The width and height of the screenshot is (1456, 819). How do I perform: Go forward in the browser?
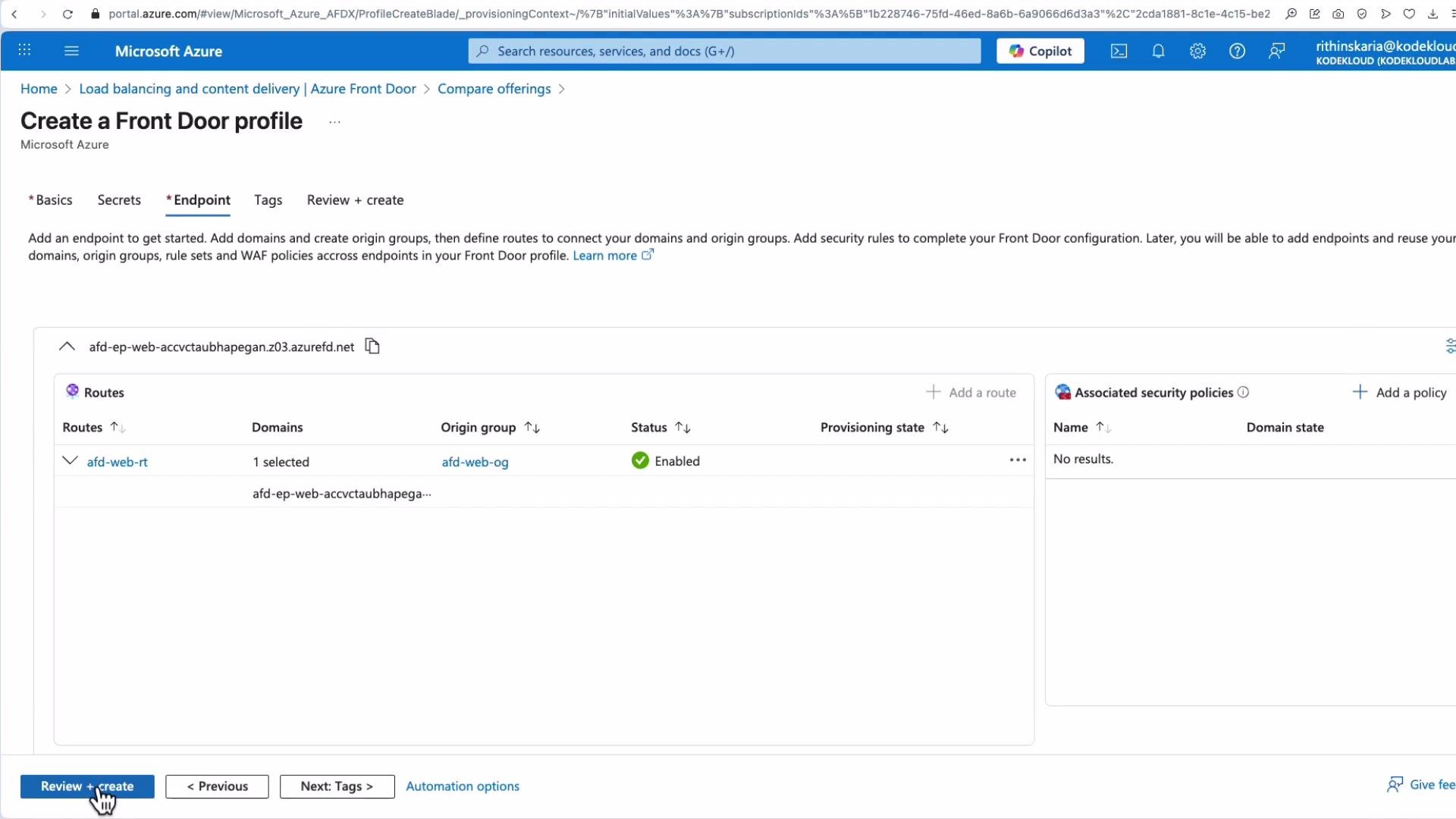42,14
